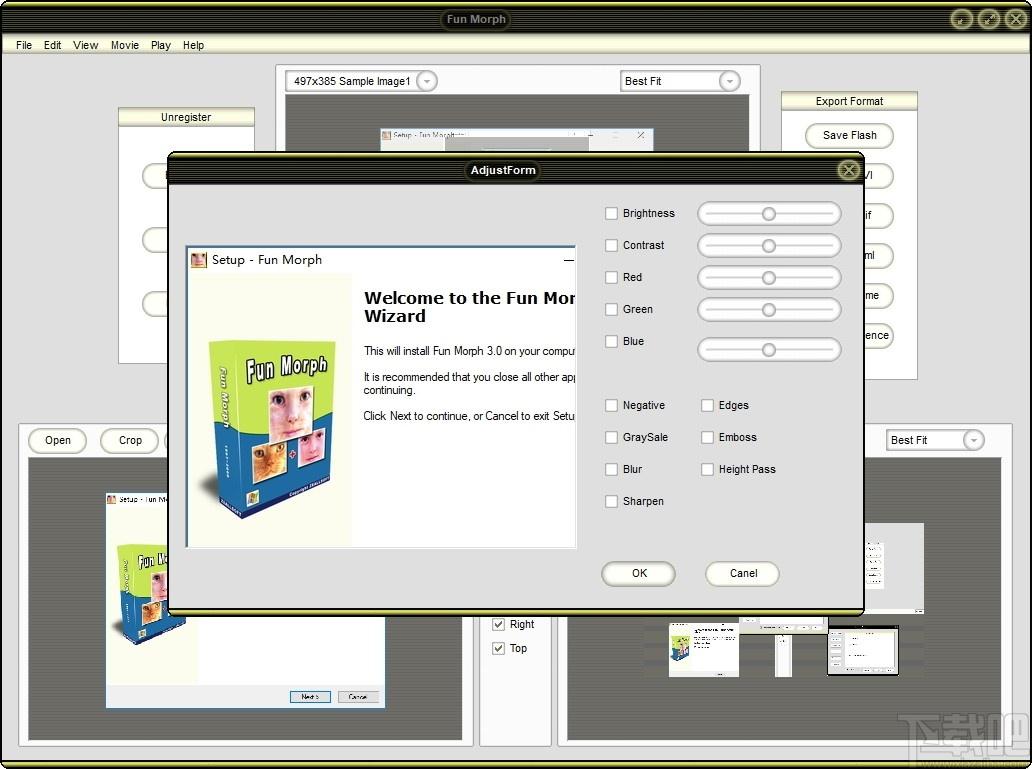
Task: Enable the Blur effect checkbox
Action: point(611,469)
